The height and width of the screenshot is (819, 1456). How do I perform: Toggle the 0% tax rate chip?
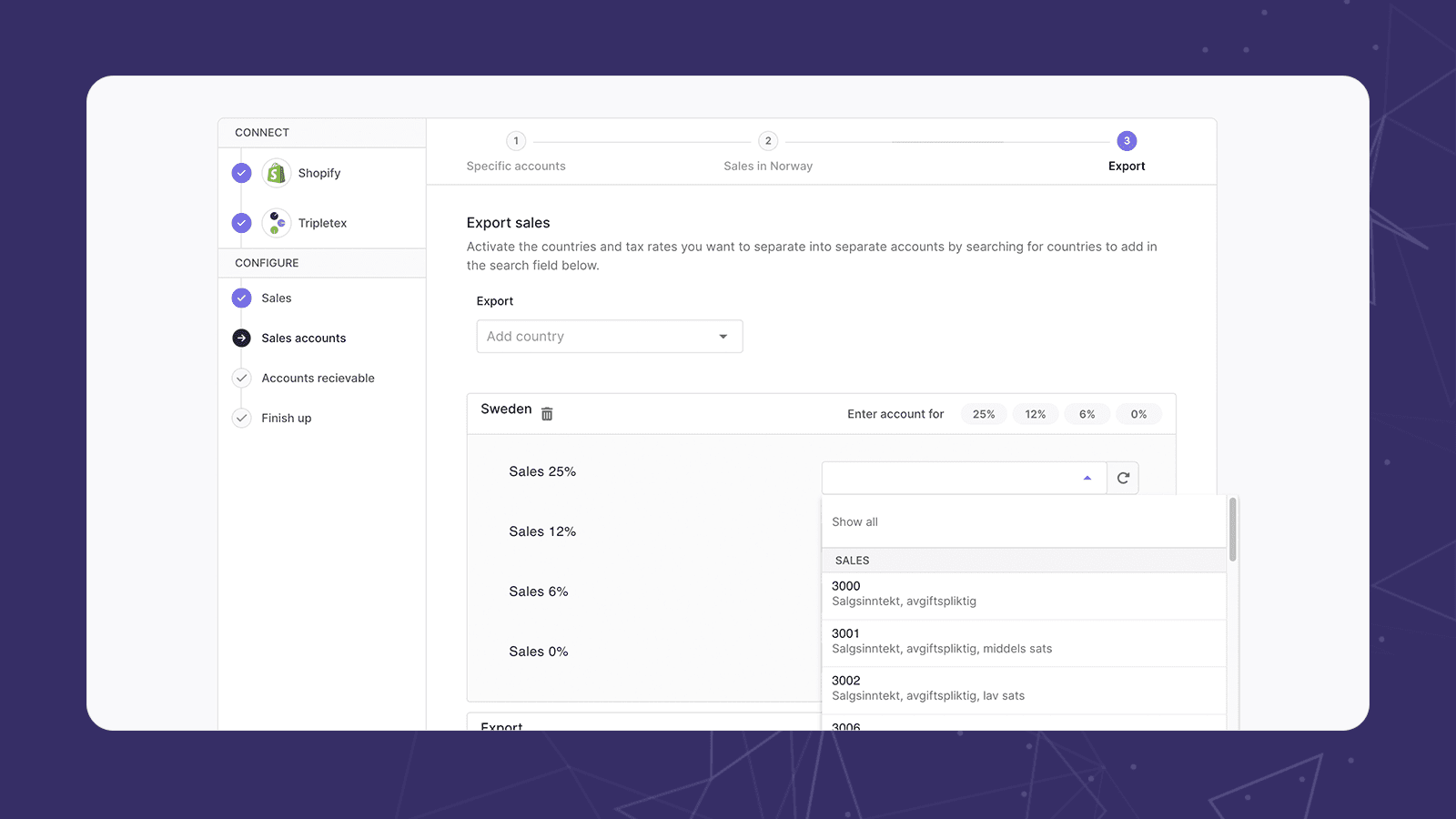1138,414
